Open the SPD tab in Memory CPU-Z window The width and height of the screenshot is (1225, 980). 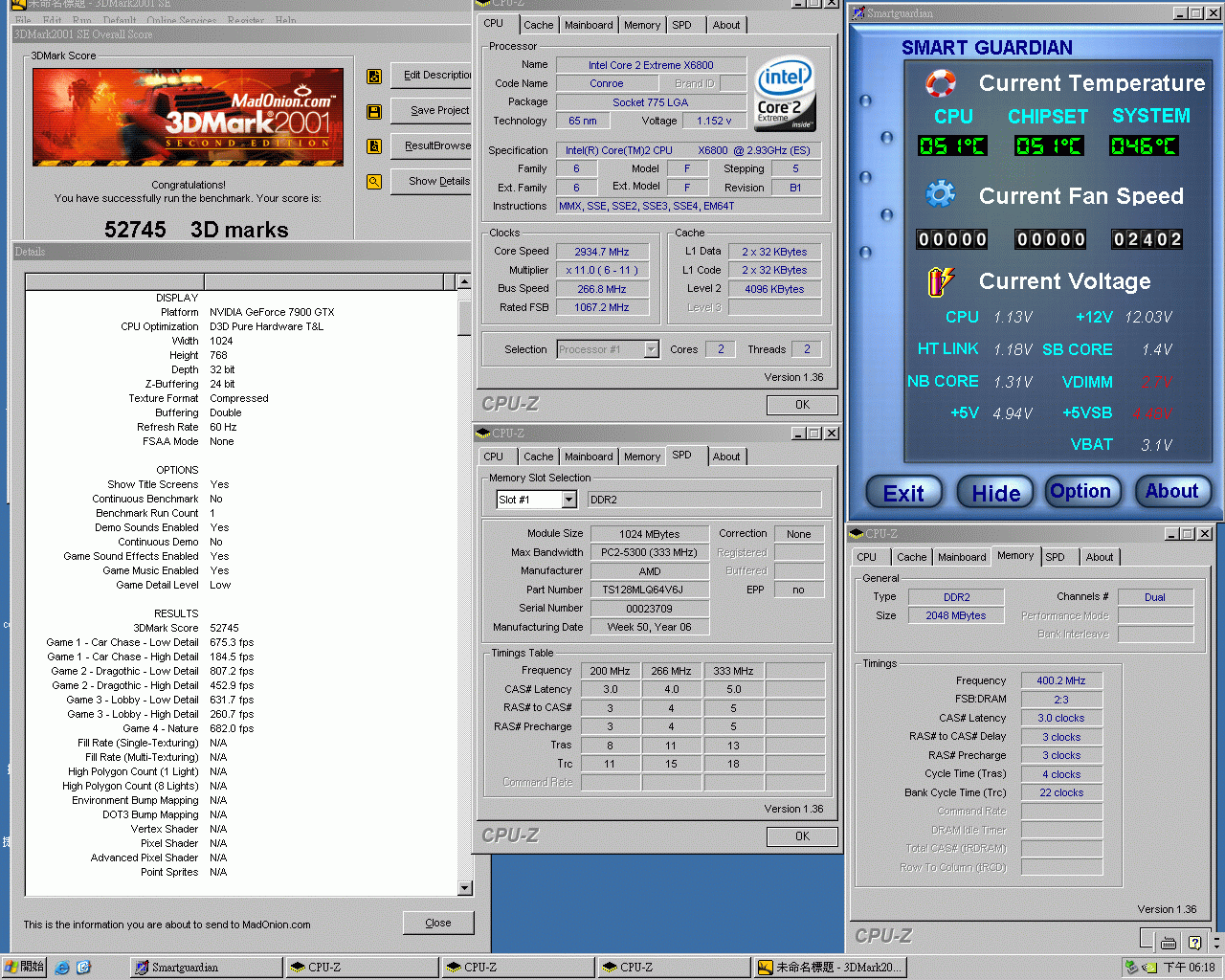click(x=1055, y=557)
